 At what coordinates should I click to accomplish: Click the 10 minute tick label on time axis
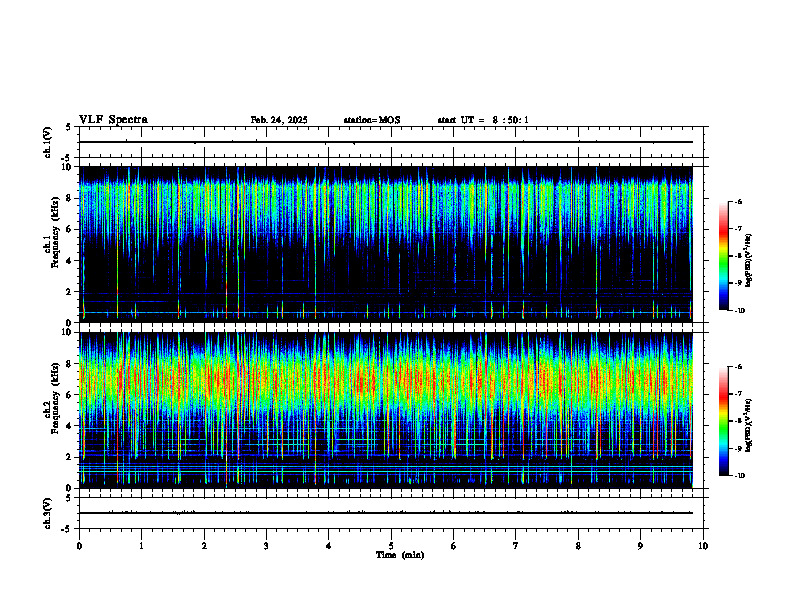(703, 546)
